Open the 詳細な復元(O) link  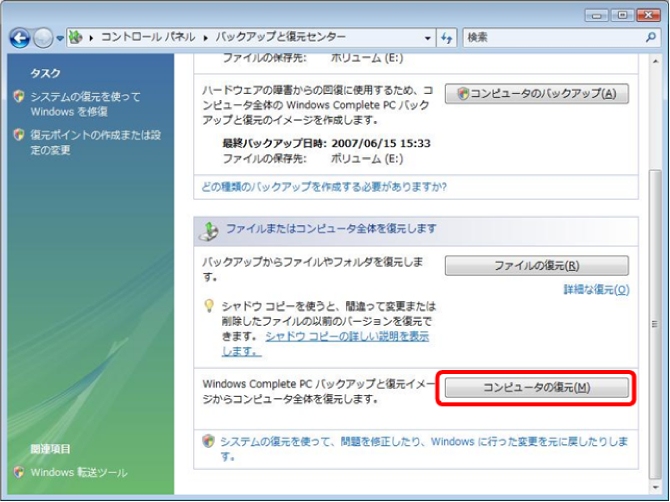(596, 290)
